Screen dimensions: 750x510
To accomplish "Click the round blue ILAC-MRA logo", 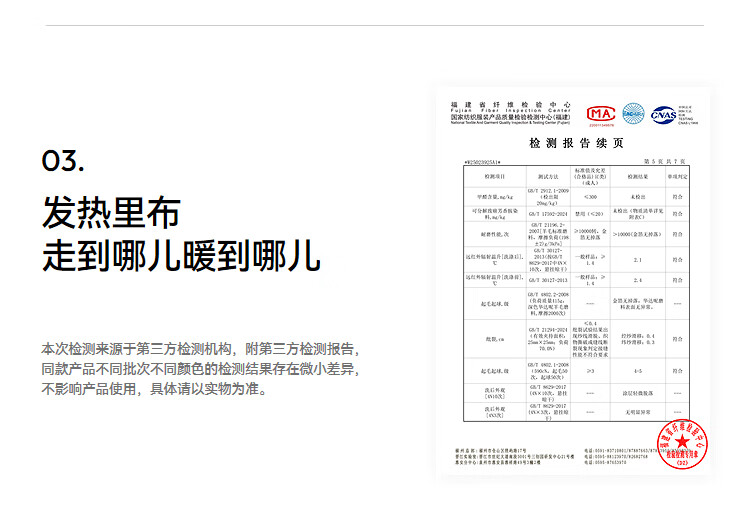I will click(633, 114).
